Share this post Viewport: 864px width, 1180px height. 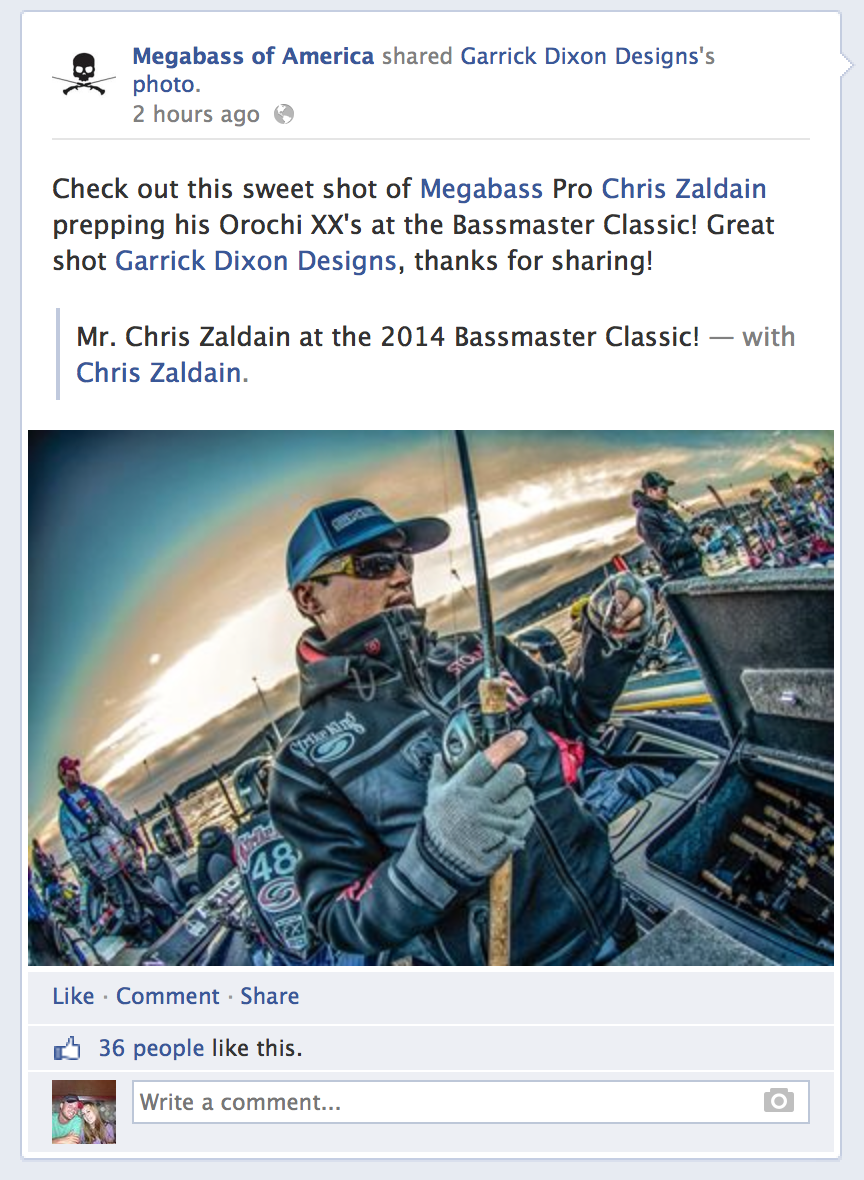[x=269, y=996]
